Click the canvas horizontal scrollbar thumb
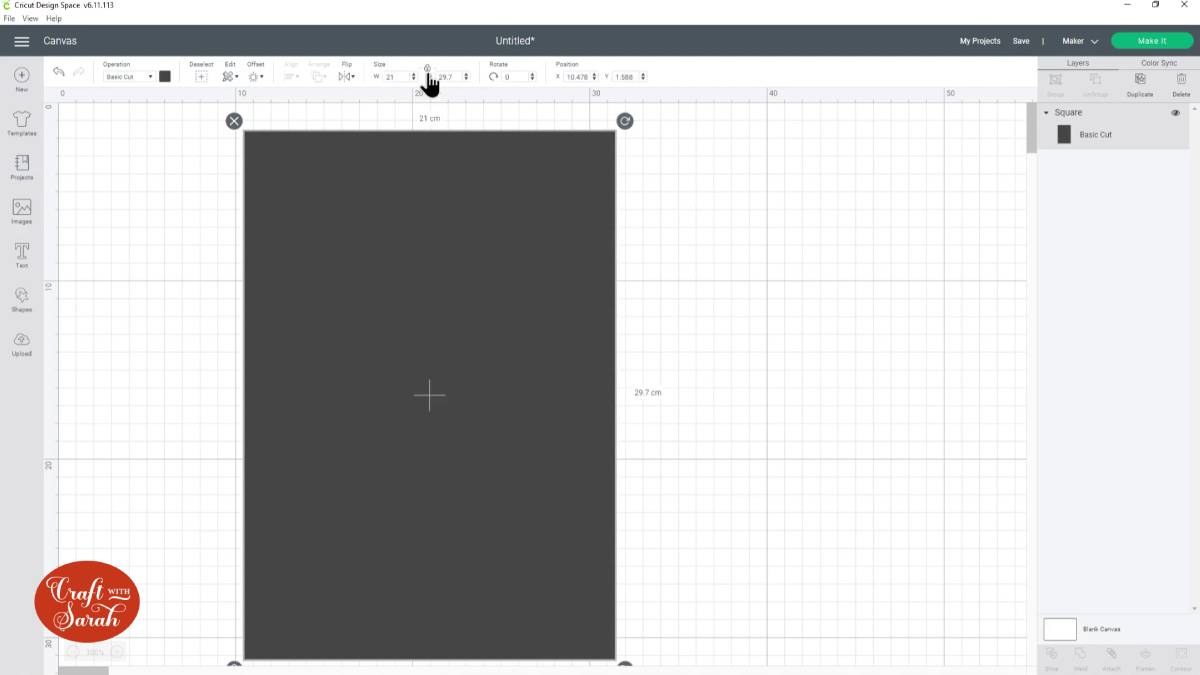The image size is (1200, 675). click(83, 670)
